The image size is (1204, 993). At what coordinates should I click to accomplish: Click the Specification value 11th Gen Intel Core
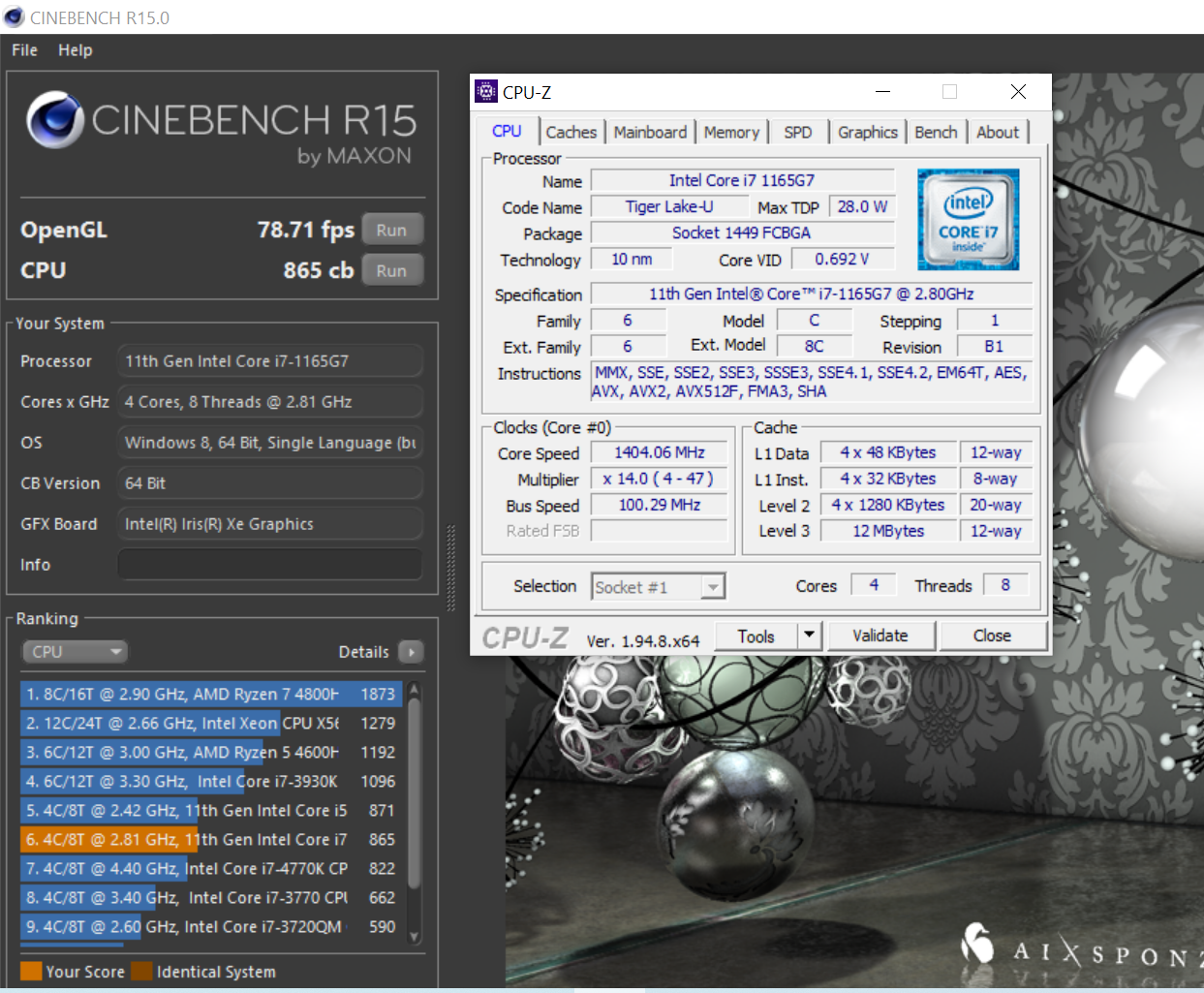click(812, 294)
